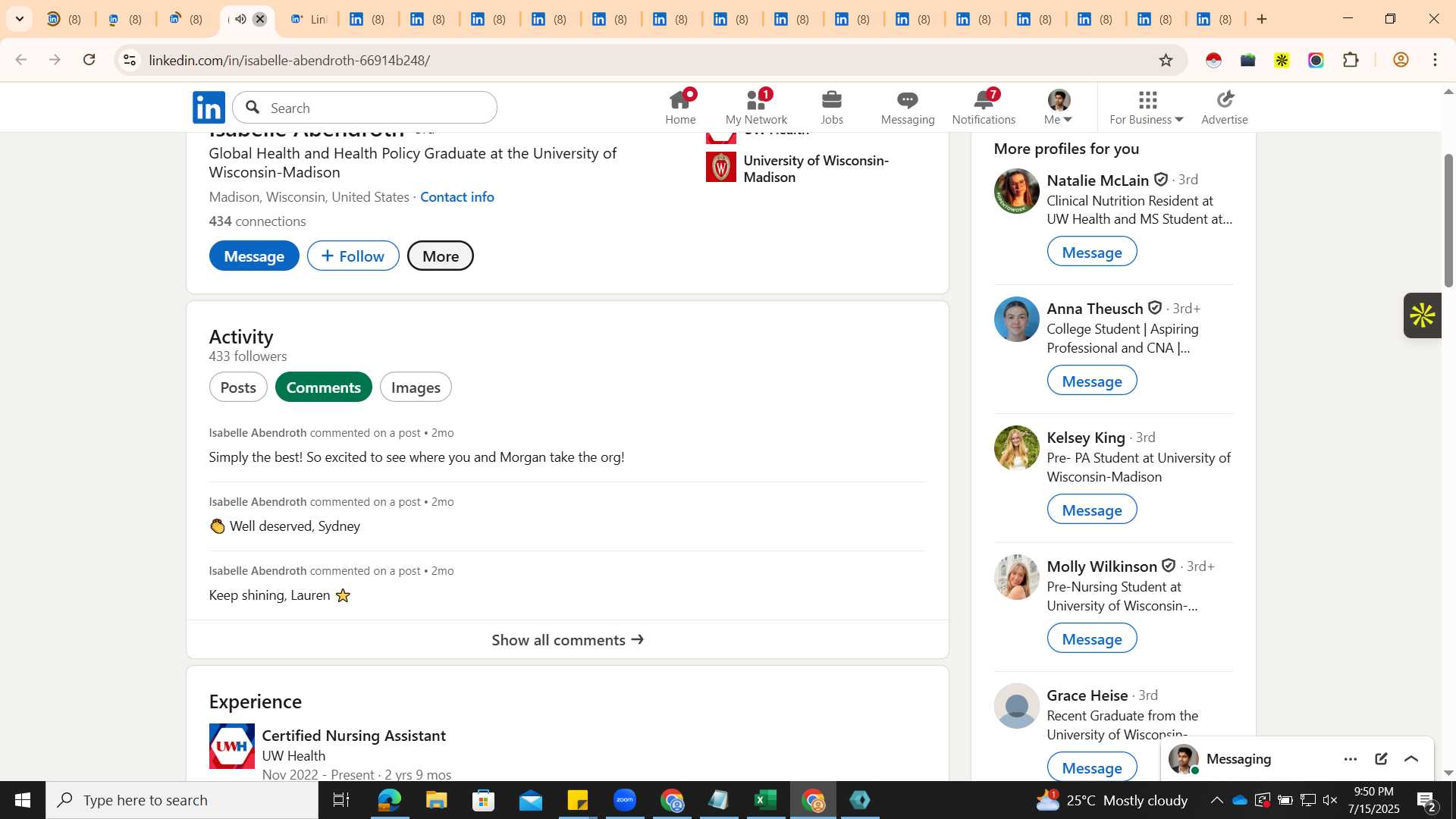This screenshot has width=1456, height=819.
Task: Click Show all comments link
Action: click(x=567, y=640)
